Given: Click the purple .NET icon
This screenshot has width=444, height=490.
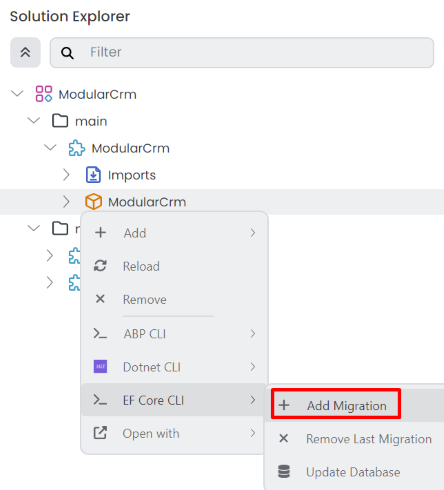Looking at the screenshot, I should [100, 367].
